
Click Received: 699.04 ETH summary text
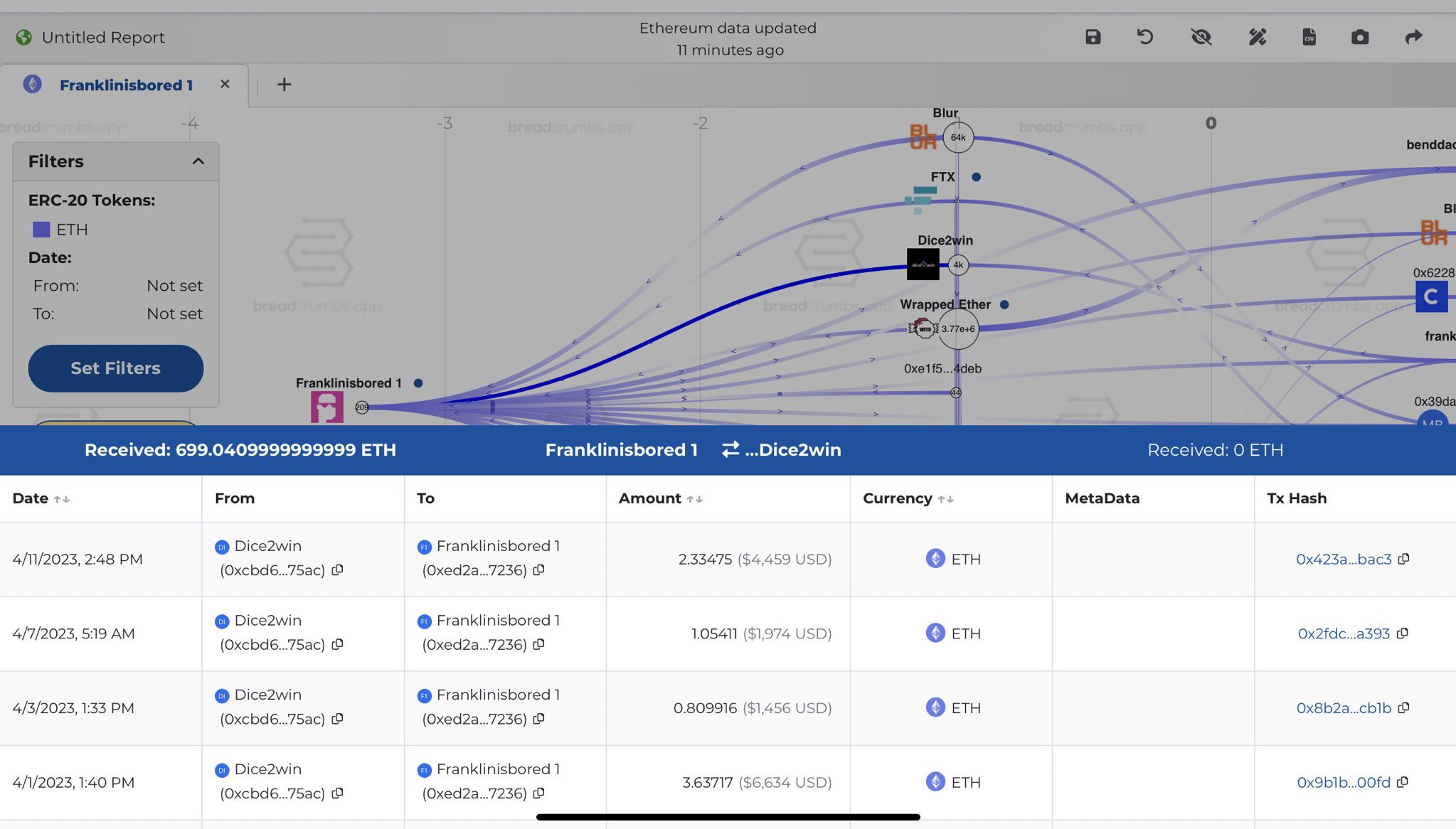click(x=240, y=449)
